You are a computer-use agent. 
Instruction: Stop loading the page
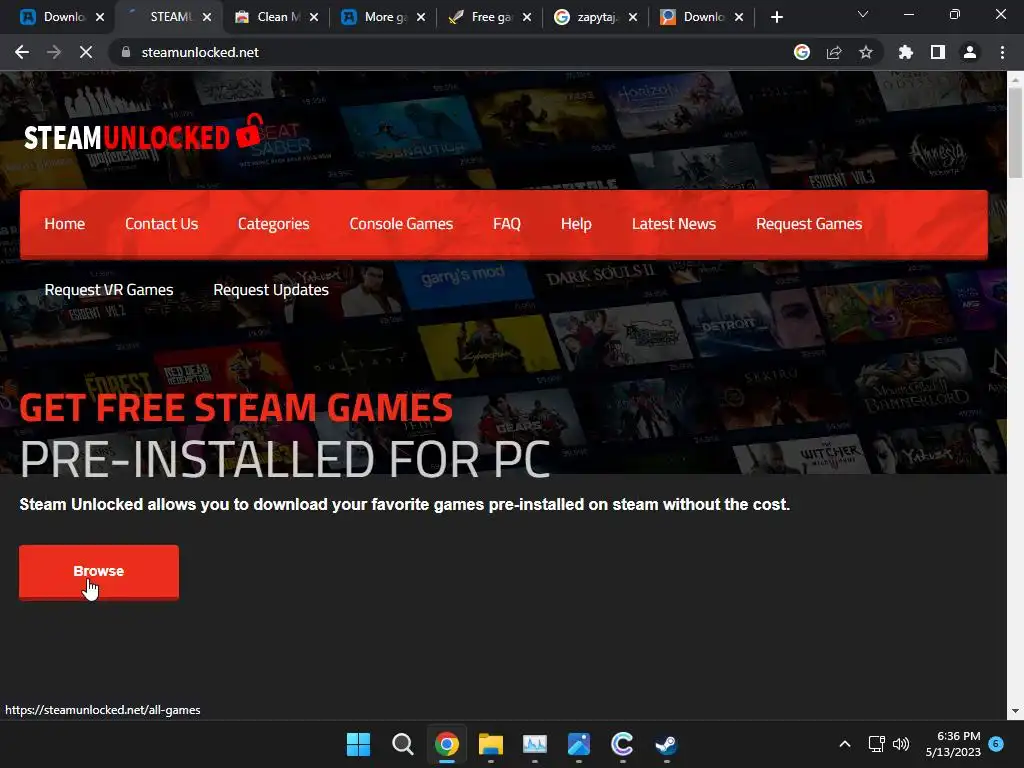coord(86,52)
